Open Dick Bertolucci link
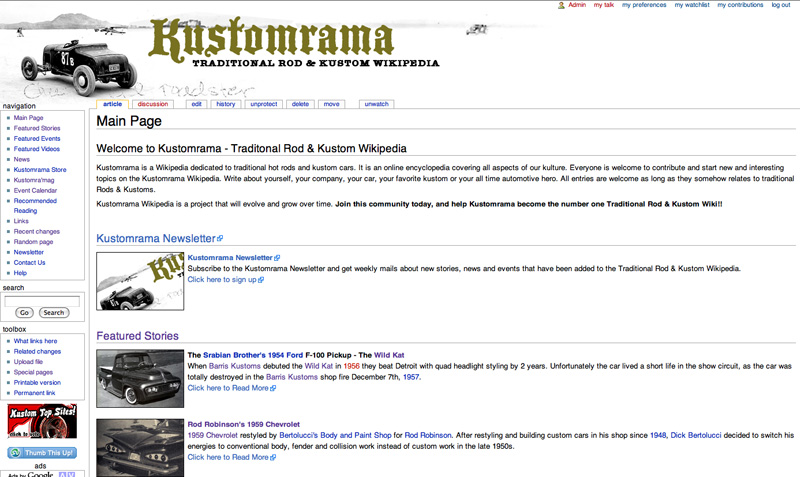 696,436
